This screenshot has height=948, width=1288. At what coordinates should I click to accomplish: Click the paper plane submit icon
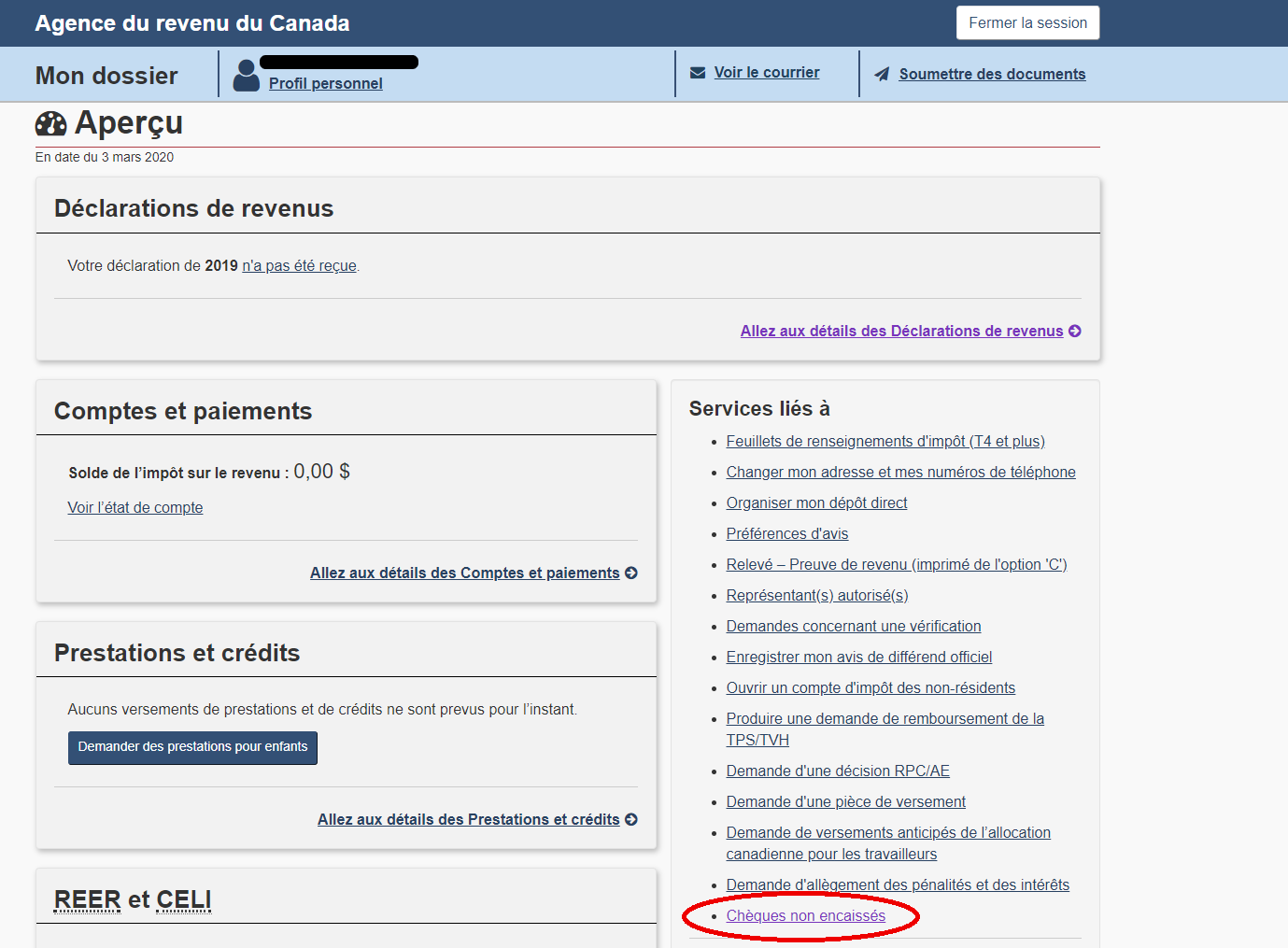pos(882,75)
